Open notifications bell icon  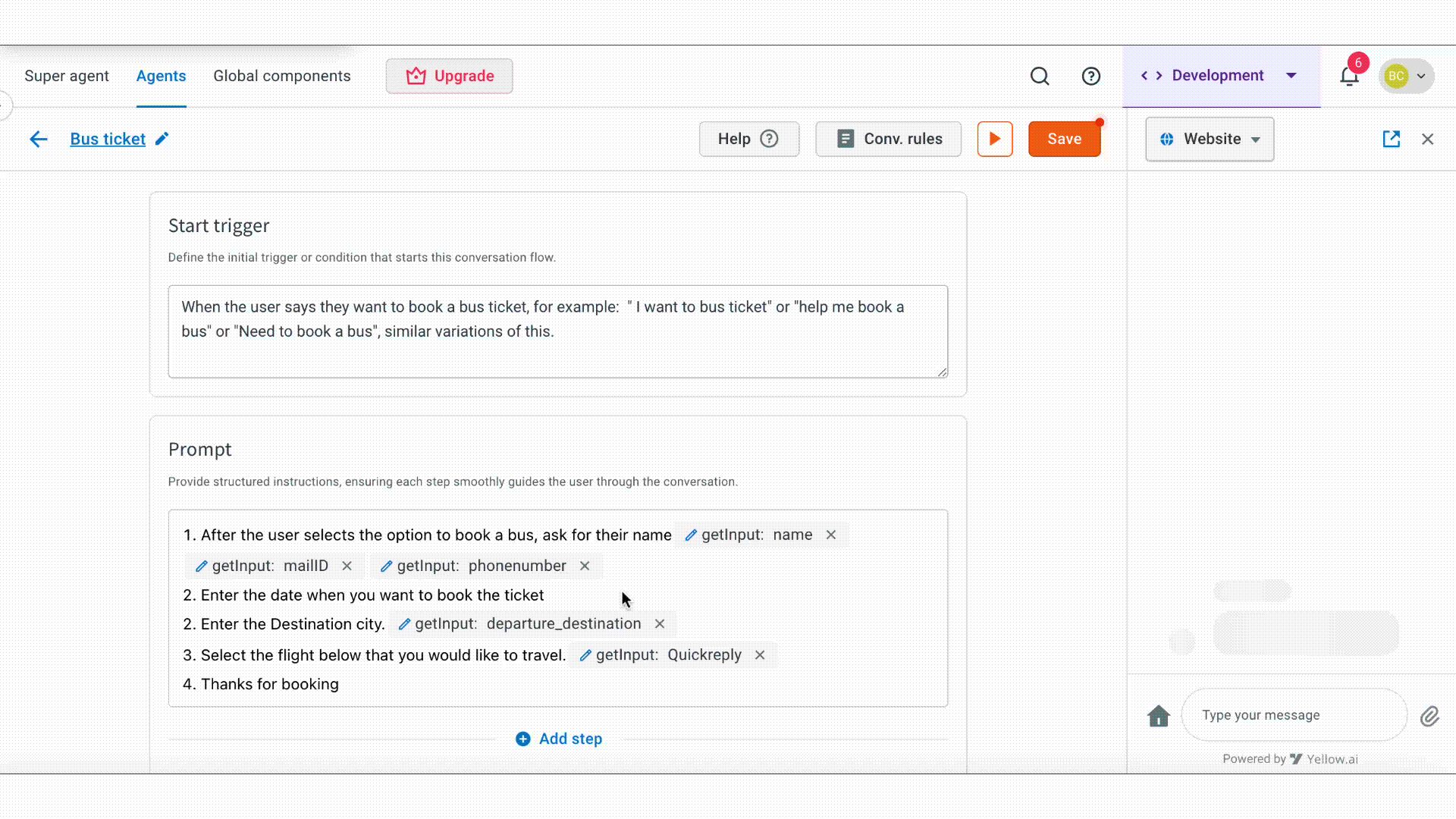pyautogui.click(x=1349, y=76)
